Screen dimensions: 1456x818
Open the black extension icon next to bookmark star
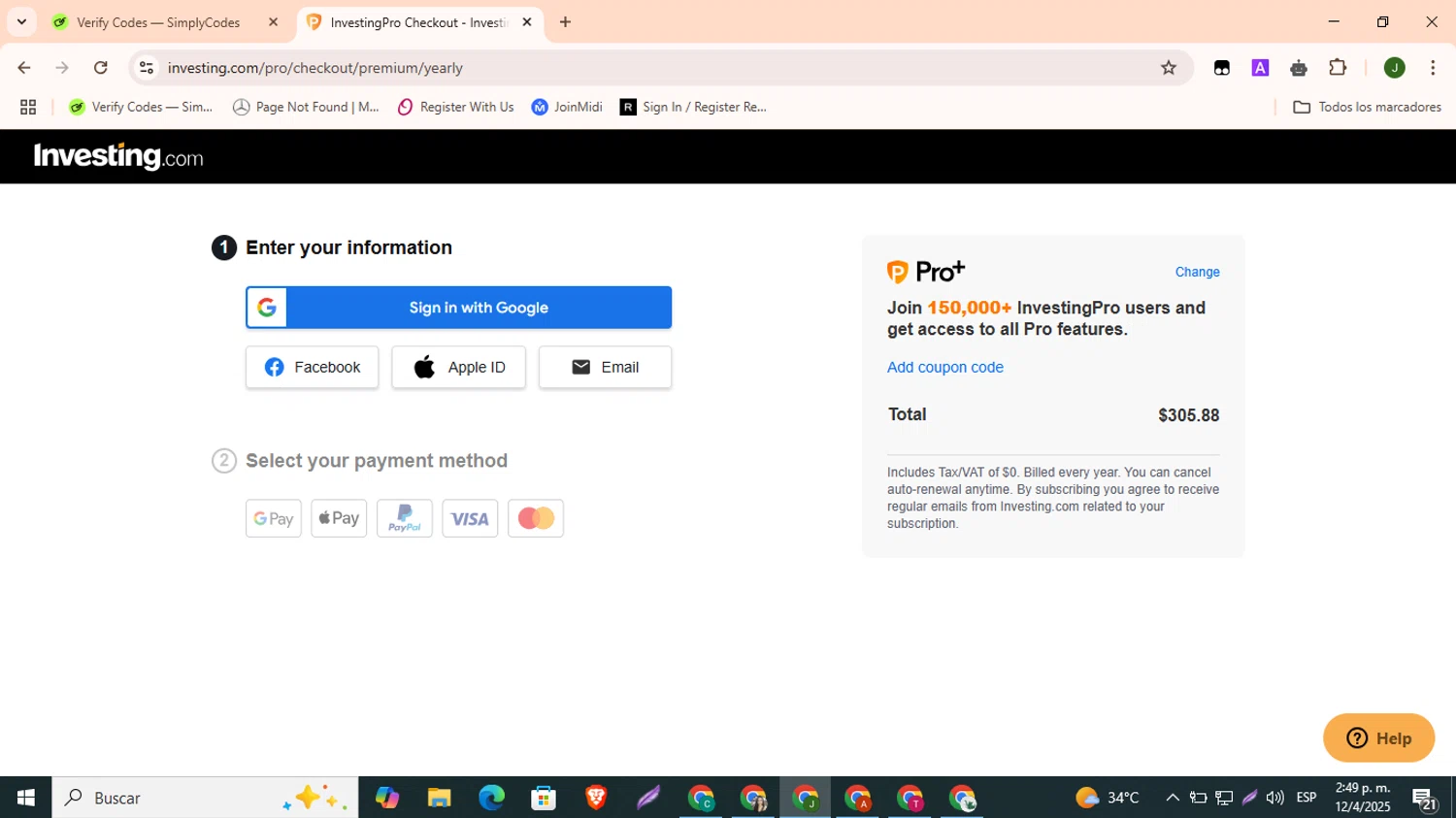pos(1222,68)
